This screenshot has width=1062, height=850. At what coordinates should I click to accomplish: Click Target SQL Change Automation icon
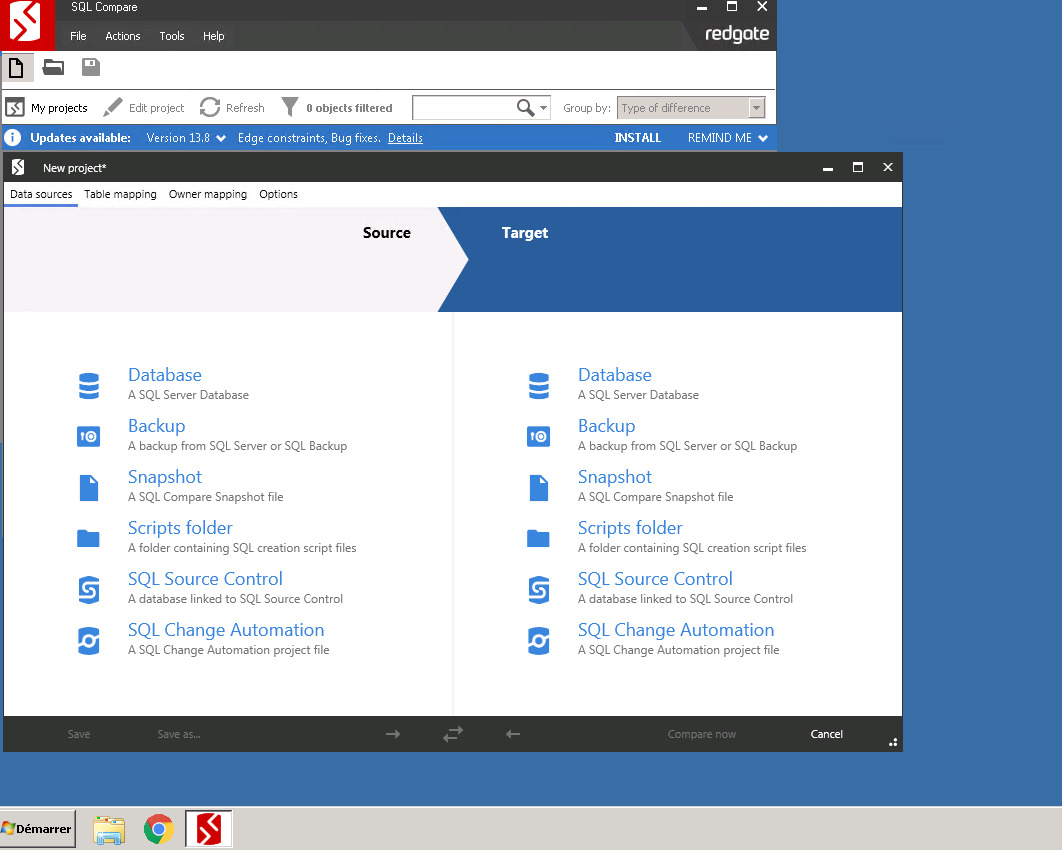[x=538, y=641]
